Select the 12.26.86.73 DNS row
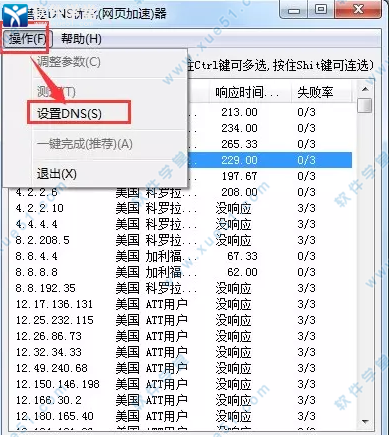The height and width of the screenshot is (437, 389). (x=180, y=336)
